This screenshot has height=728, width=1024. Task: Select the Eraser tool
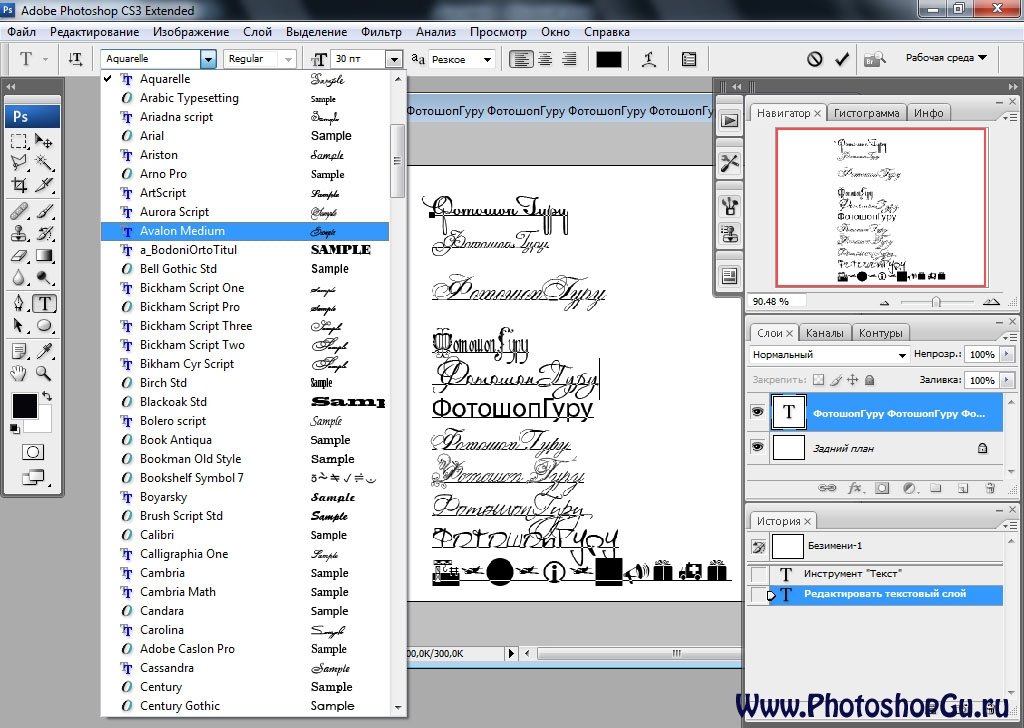pyautogui.click(x=19, y=255)
